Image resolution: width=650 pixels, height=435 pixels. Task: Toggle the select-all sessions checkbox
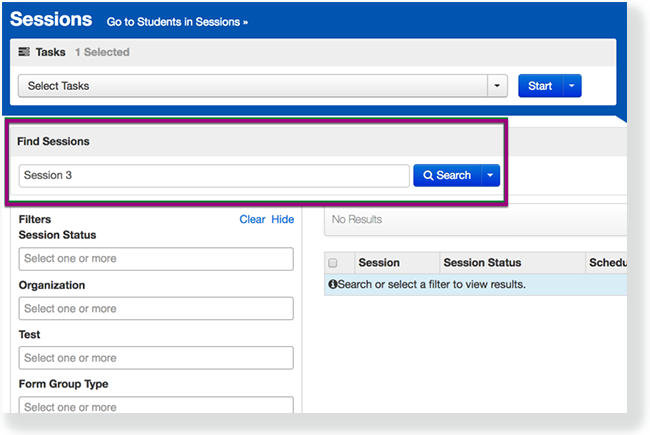click(x=333, y=263)
